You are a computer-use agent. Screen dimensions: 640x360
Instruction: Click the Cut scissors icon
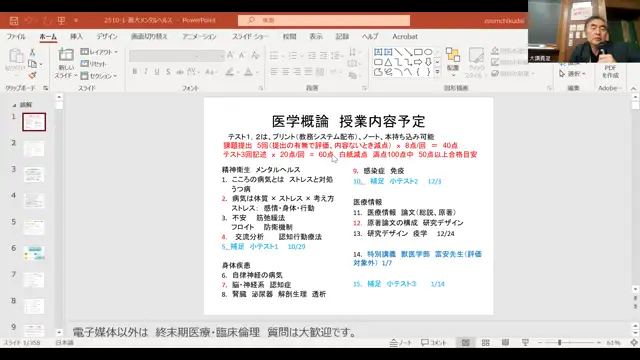(x=32, y=52)
